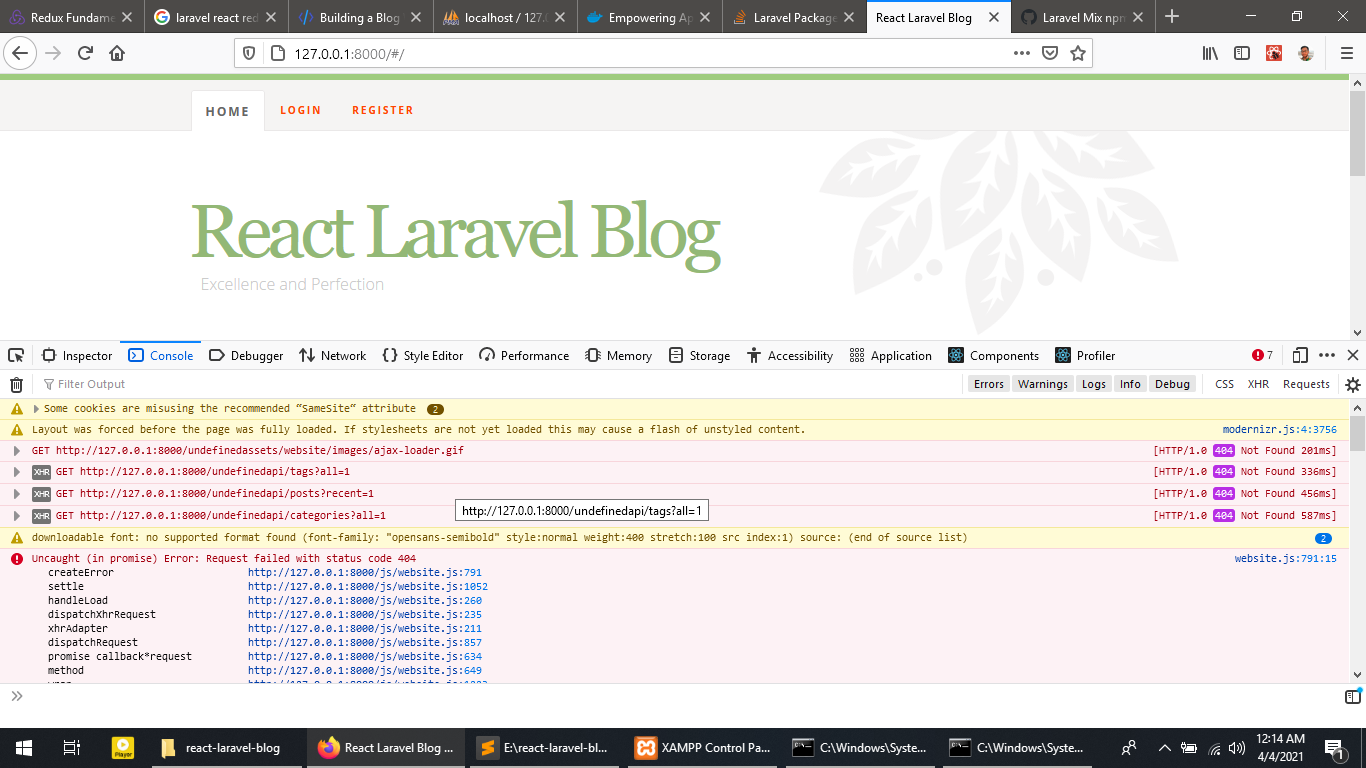Open XAMPP Control Panel from taskbar
This screenshot has width=1366, height=768.
703,747
